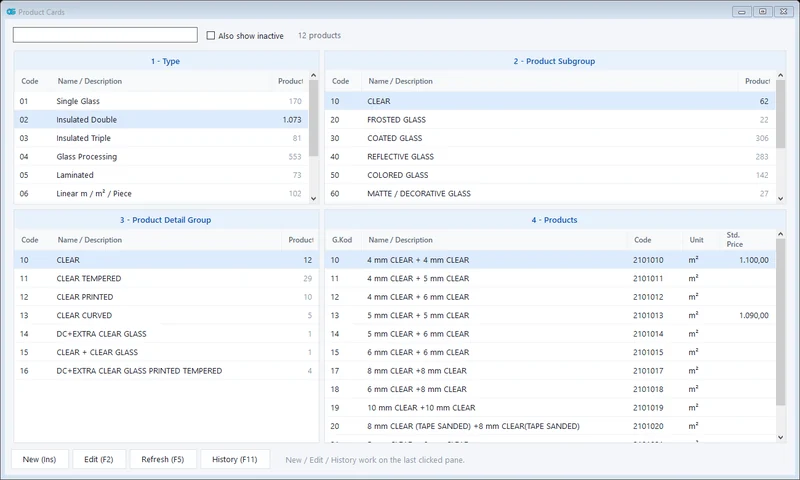Screen dimensions: 800x480
Task: Click the 1.073 product count cell
Action: (292, 119)
